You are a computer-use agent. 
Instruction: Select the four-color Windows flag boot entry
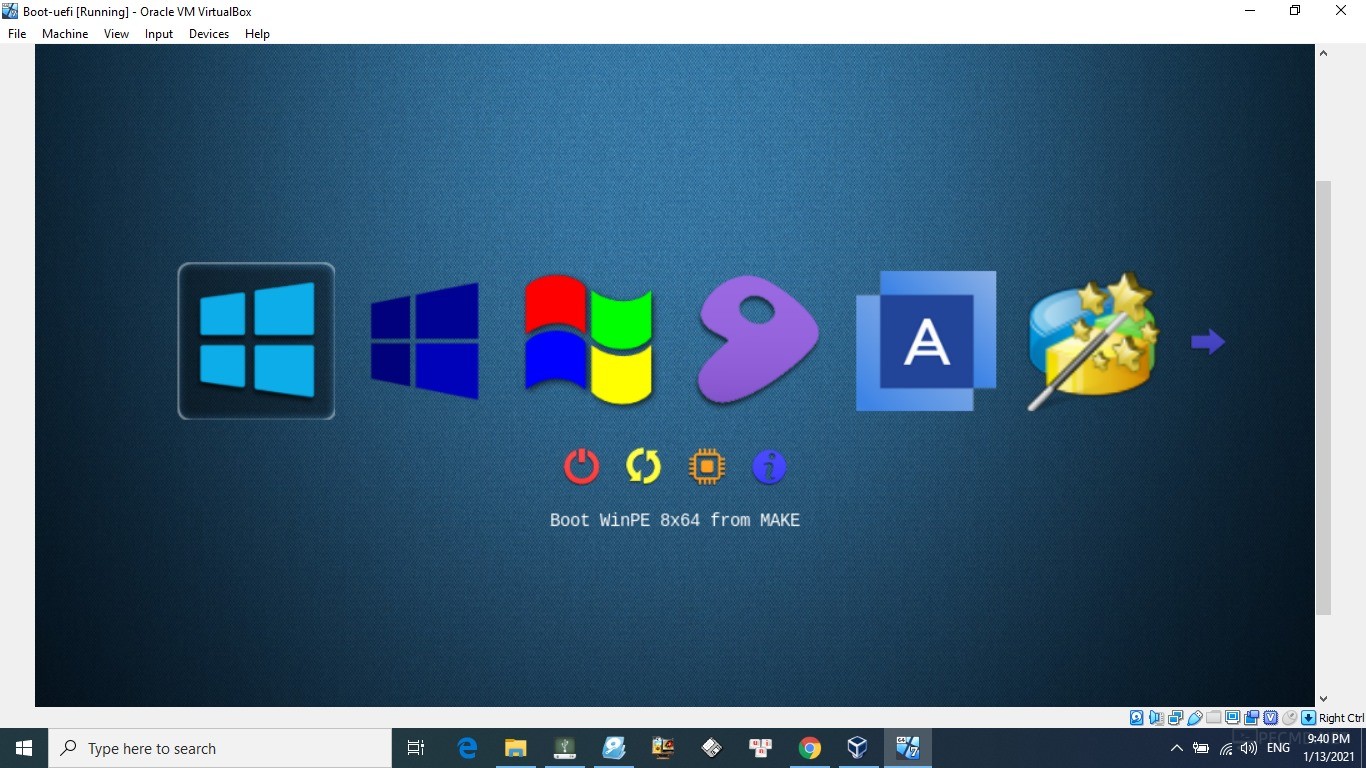[589, 341]
